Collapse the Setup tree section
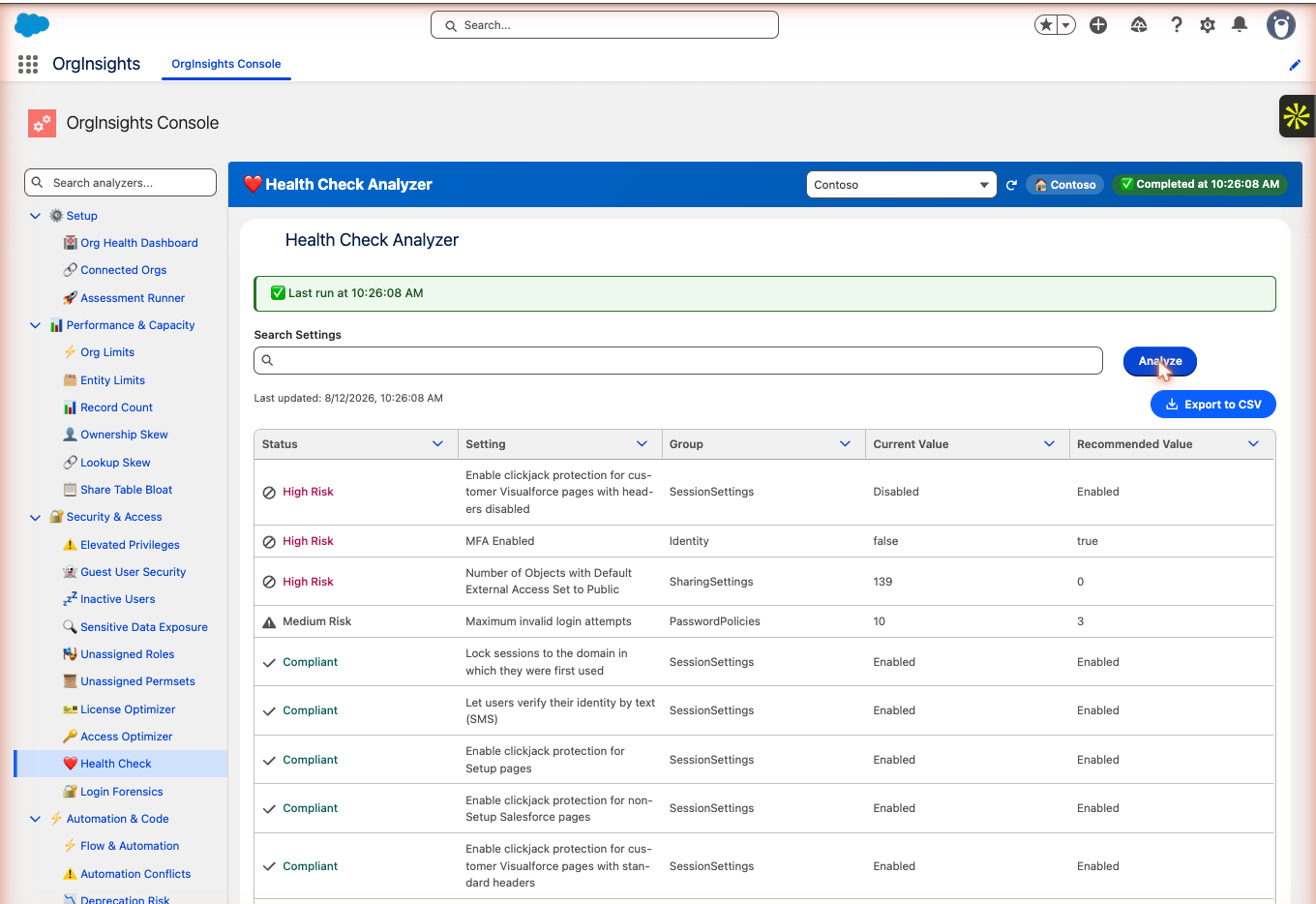Viewport: 1316px width, 904px height. click(x=36, y=216)
